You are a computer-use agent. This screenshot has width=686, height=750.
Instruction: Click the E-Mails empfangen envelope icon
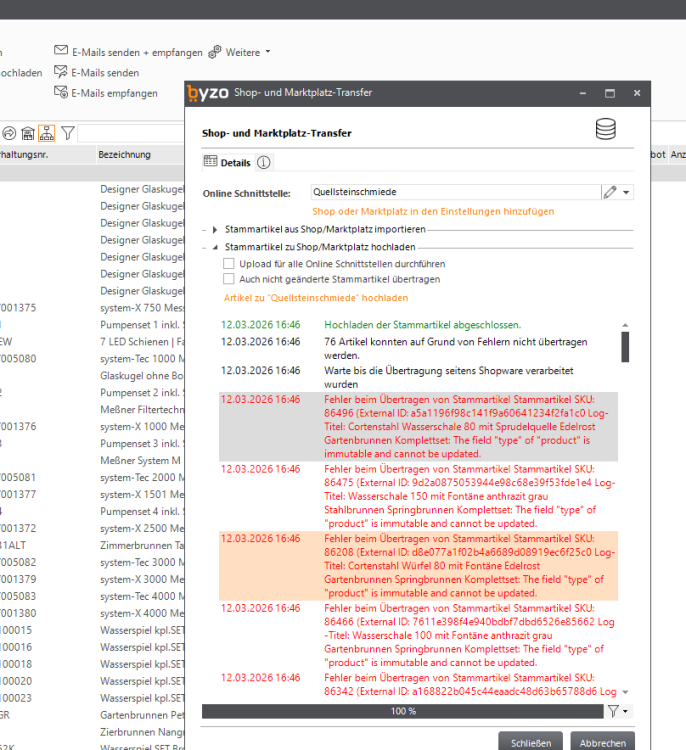[61, 92]
